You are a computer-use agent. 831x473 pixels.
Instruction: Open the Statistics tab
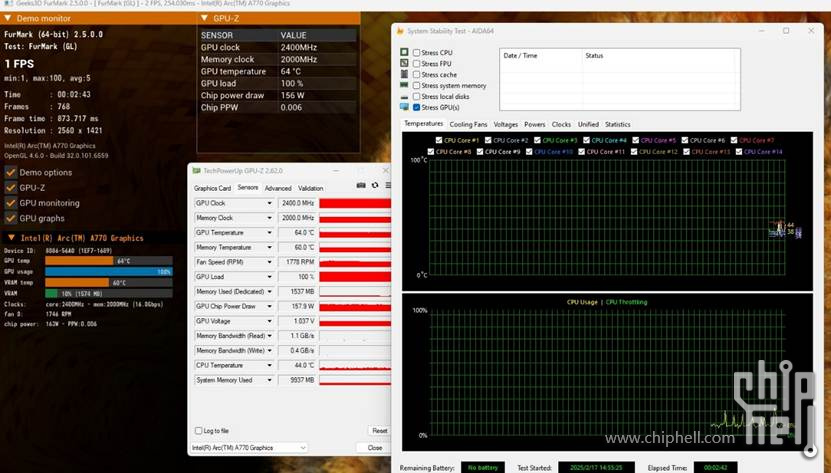pyautogui.click(x=618, y=125)
